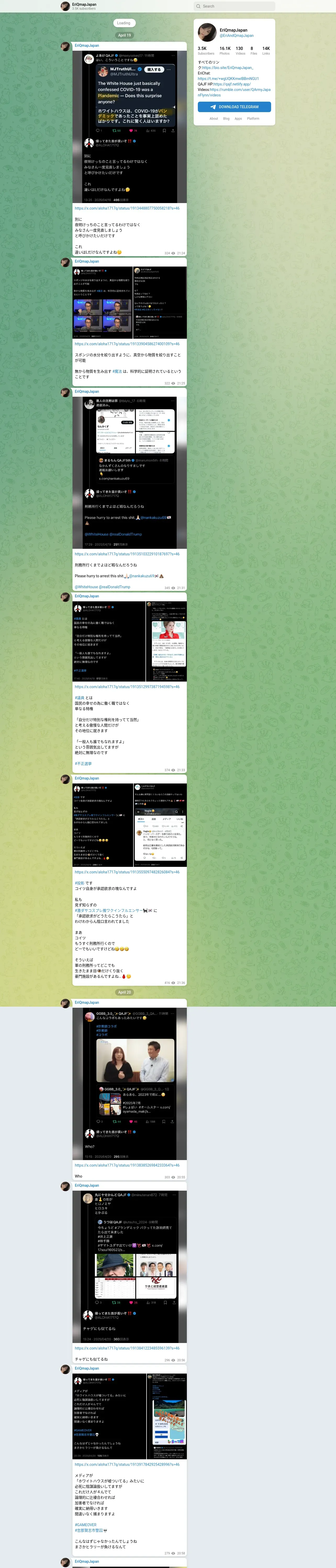Viewport: 336px width, 1568px height.
Task: Open the Blog footer link
Action: (x=226, y=119)
